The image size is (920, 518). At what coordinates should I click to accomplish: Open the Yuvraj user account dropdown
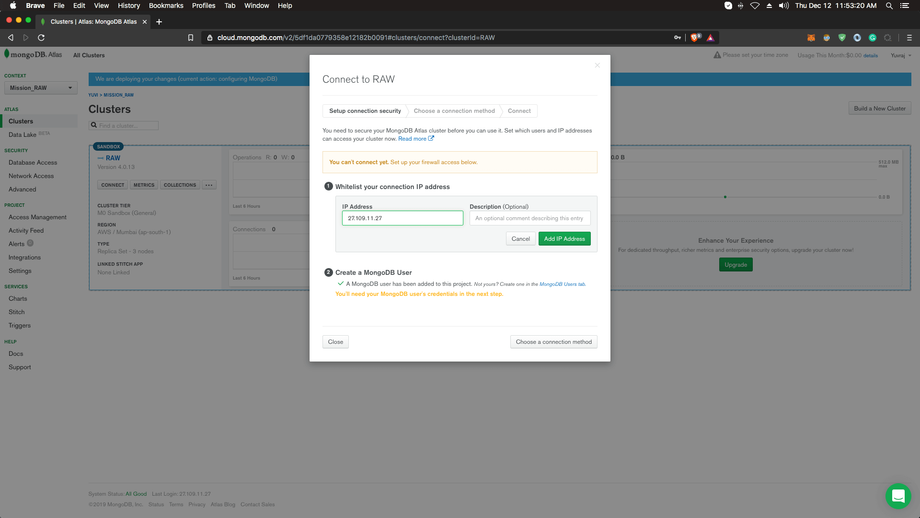[x=899, y=55]
